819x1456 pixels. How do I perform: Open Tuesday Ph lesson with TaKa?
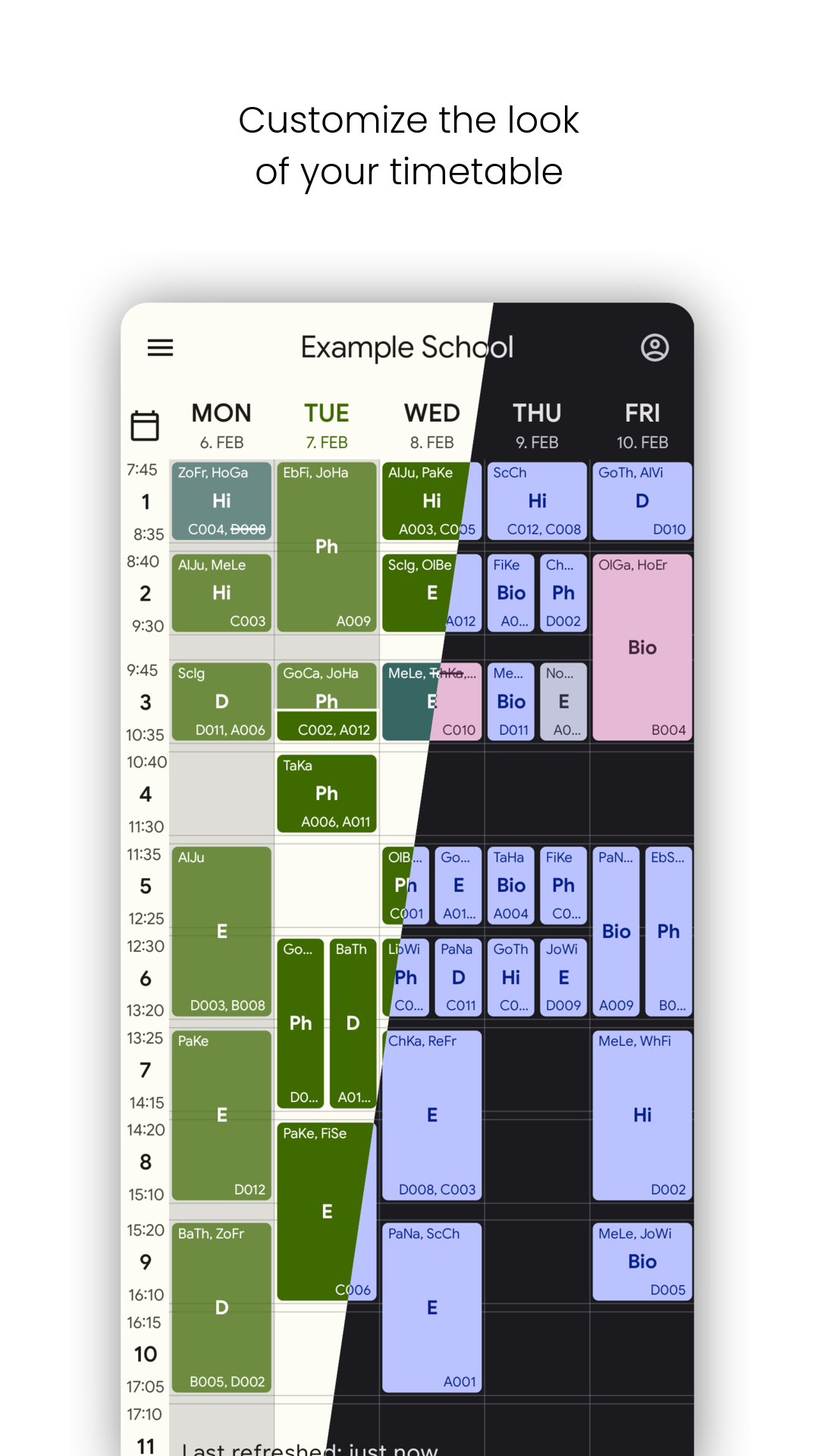pyautogui.click(x=327, y=793)
